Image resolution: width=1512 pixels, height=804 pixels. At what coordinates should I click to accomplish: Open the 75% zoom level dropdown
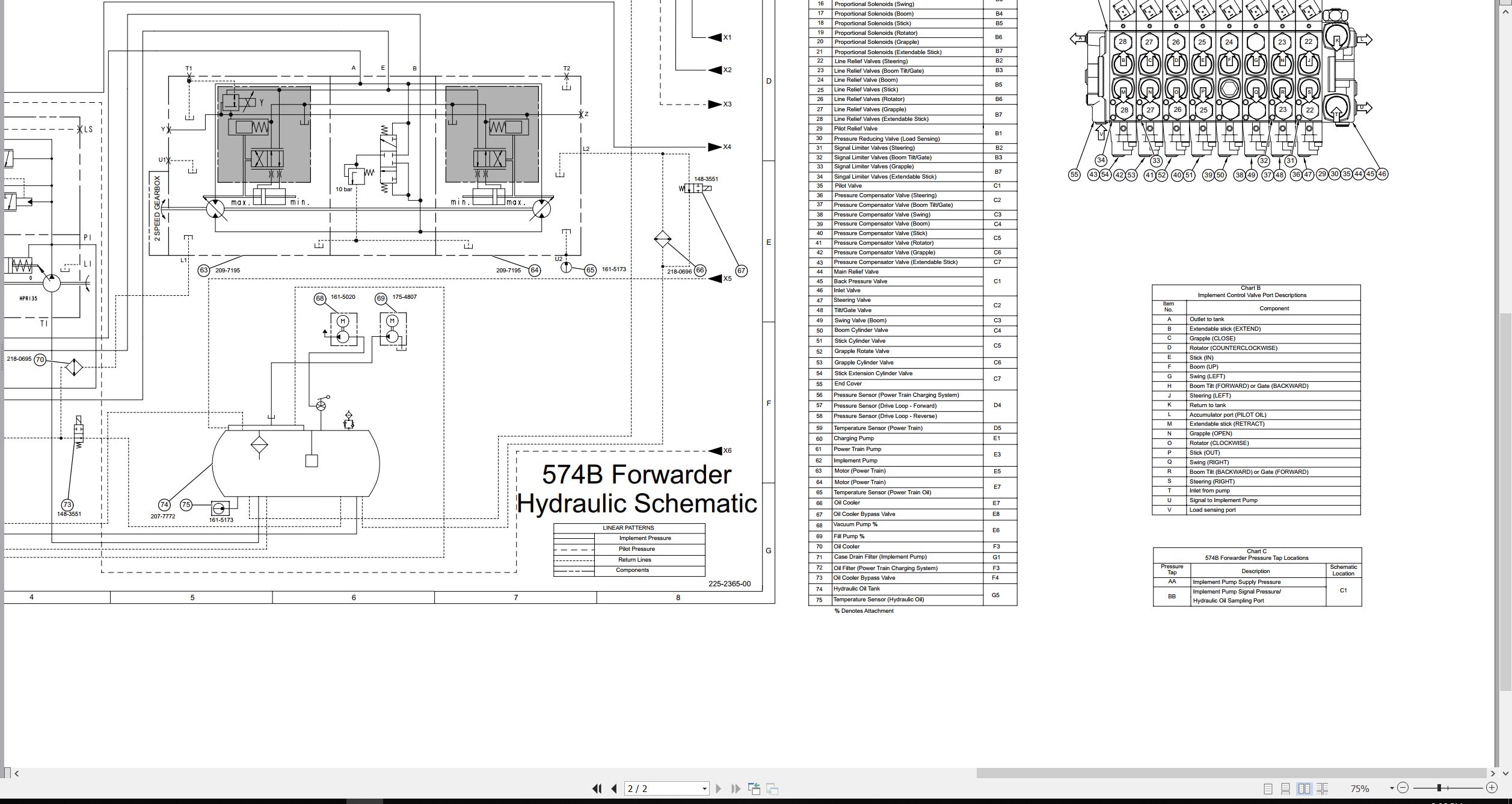(x=1392, y=788)
